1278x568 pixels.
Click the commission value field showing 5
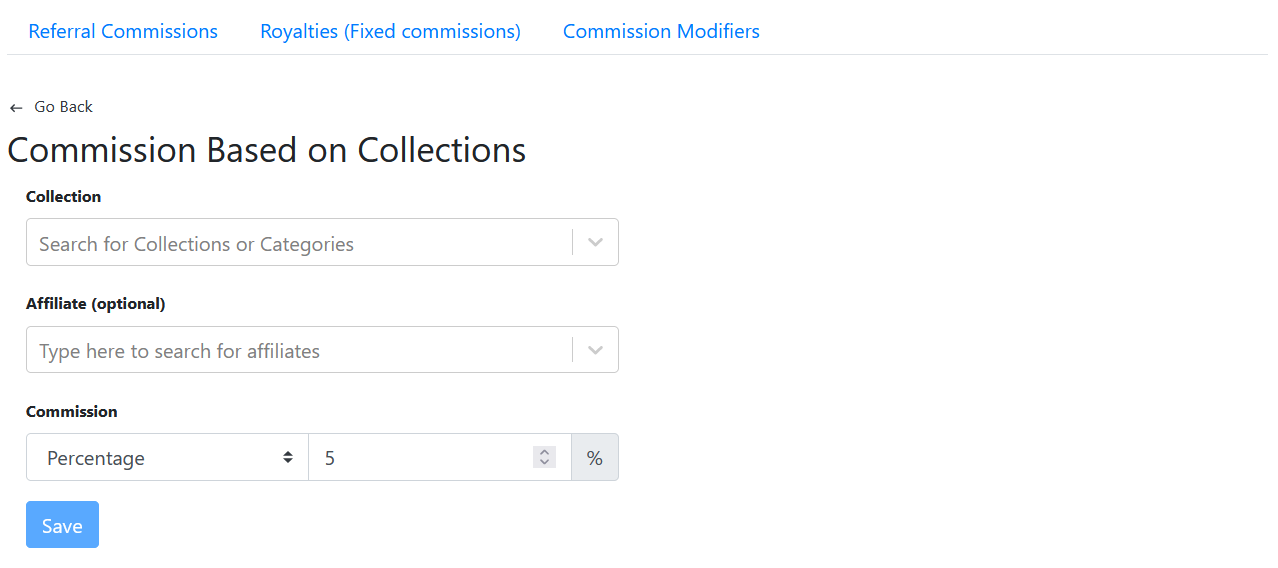point(425,458)
